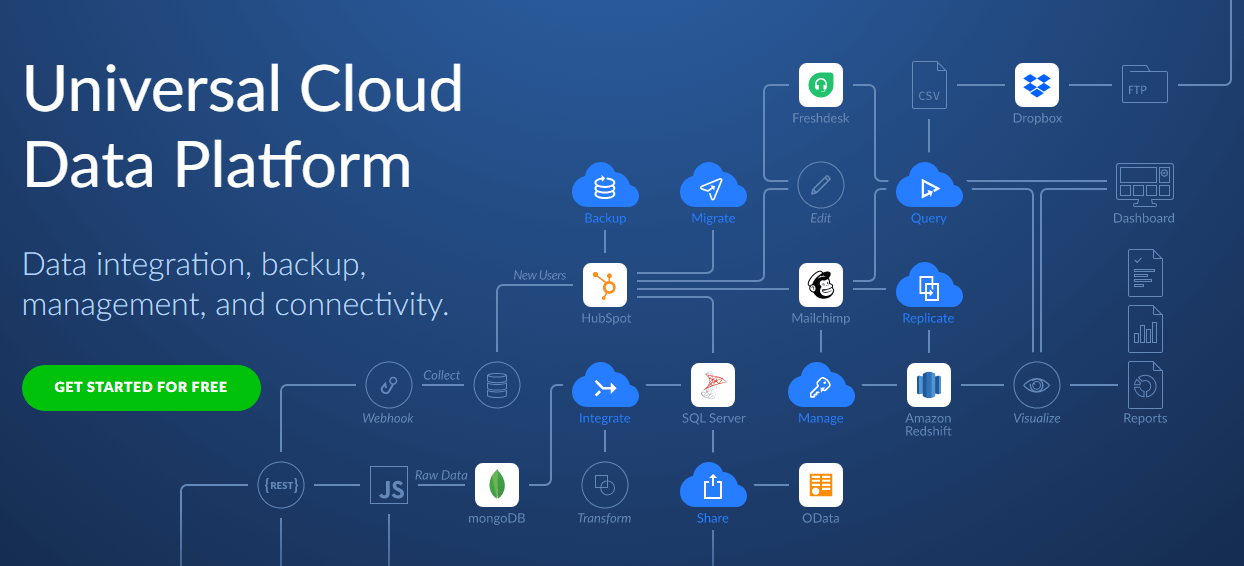Click the "OData" label text
The height and width of the screenshot is (566, 1244).
point(821,518)
